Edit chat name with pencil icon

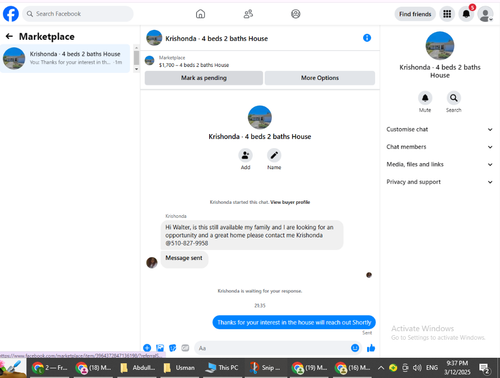(x=274, y=155)
